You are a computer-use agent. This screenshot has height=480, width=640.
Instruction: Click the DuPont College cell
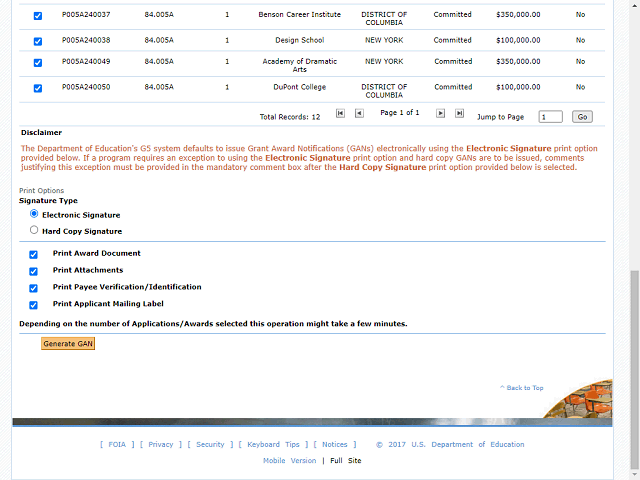pyautogui.click(x=300, y=87)
